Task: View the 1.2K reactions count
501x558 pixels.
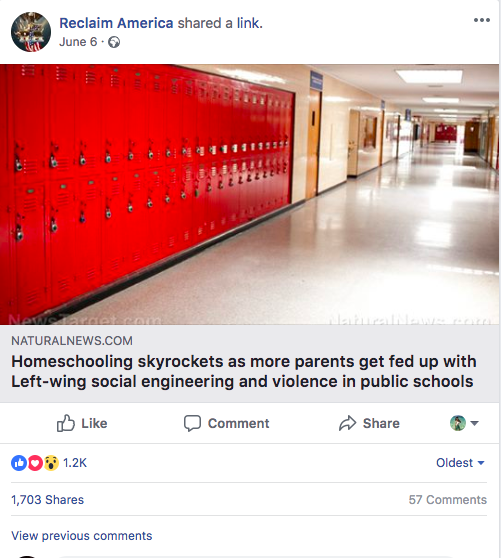Action: coord(75,463)
